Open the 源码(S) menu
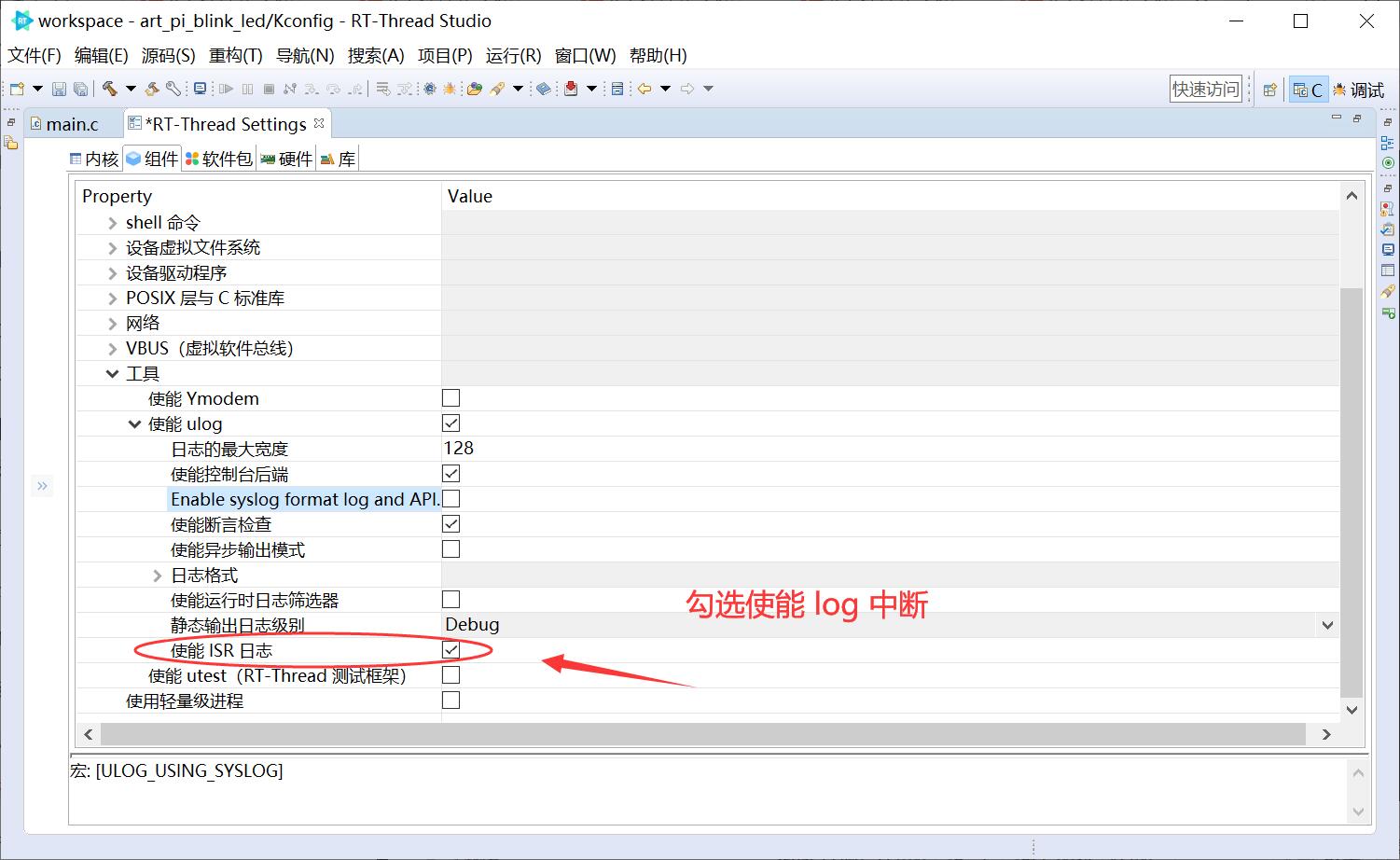The image size is (1400, 860). [169, 55]
